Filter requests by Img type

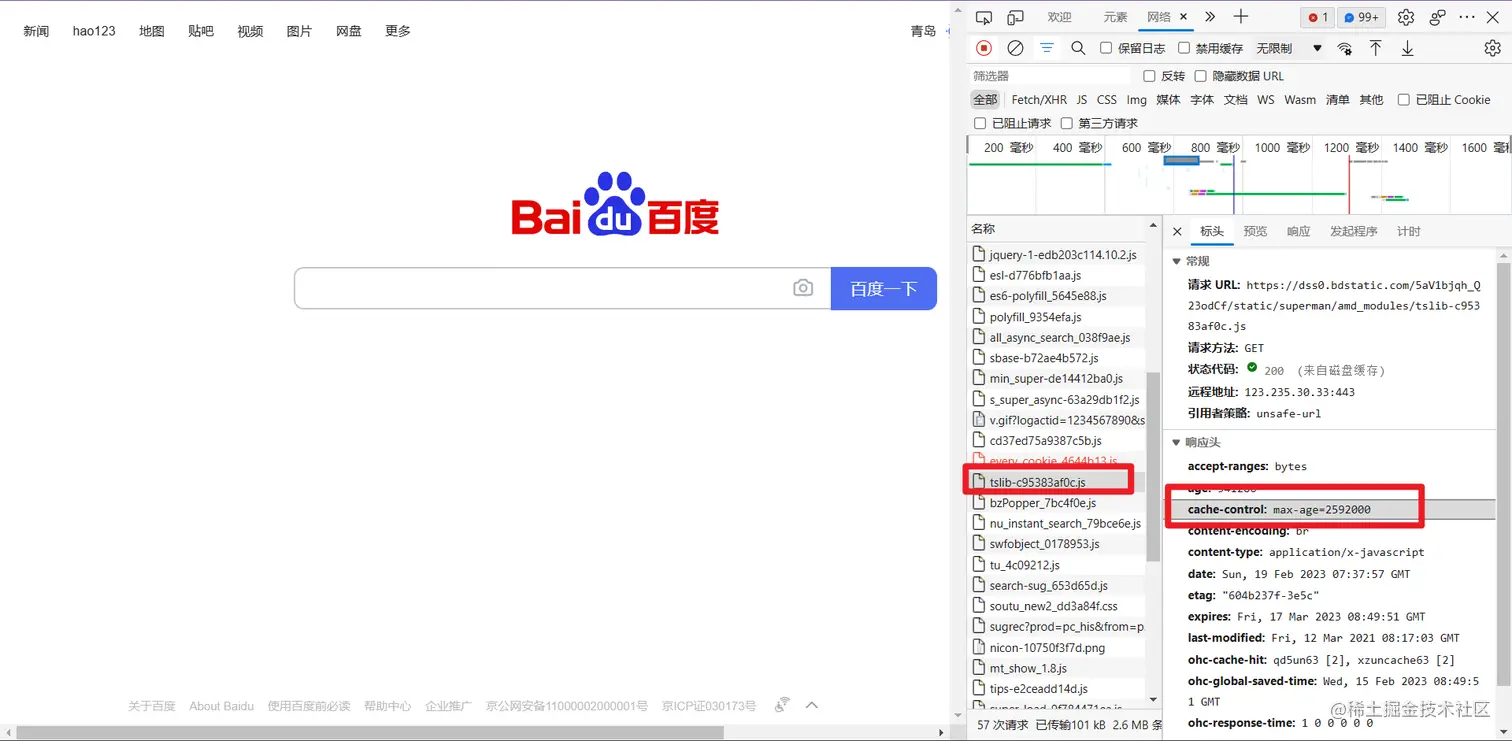coord(1136,100)
